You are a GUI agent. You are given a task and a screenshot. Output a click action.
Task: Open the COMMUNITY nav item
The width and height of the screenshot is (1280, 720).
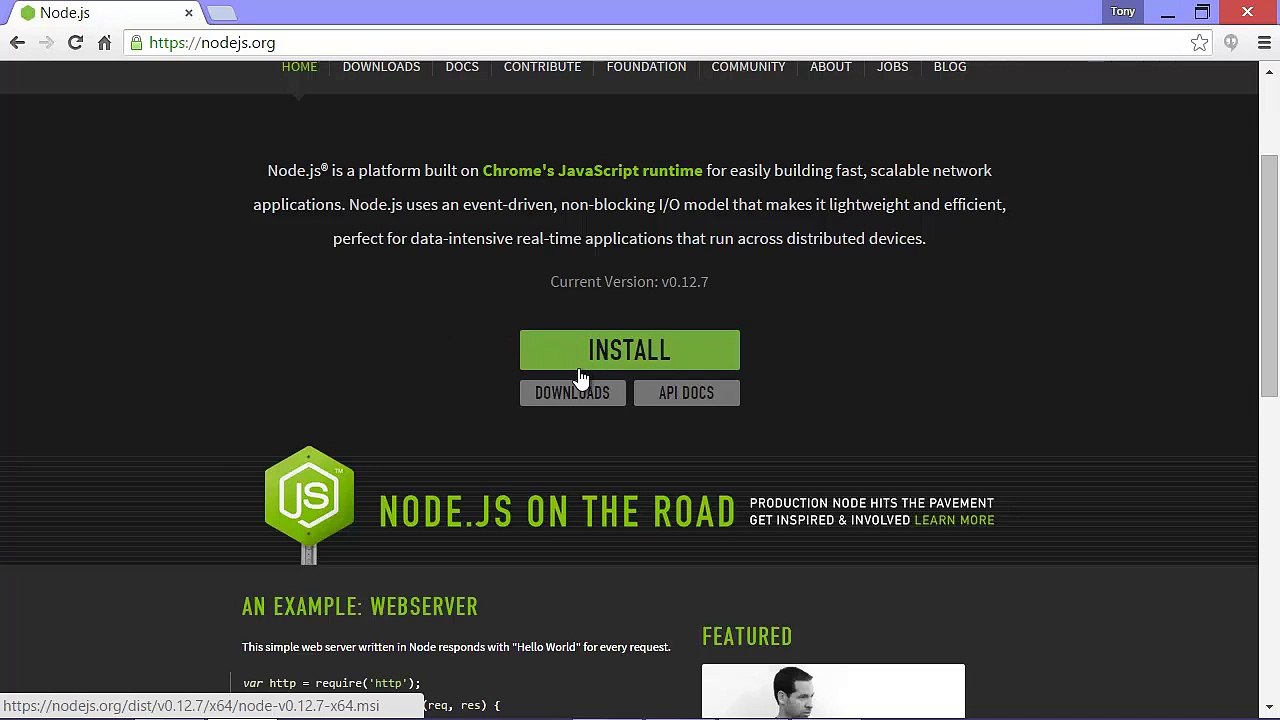point(748,67)
